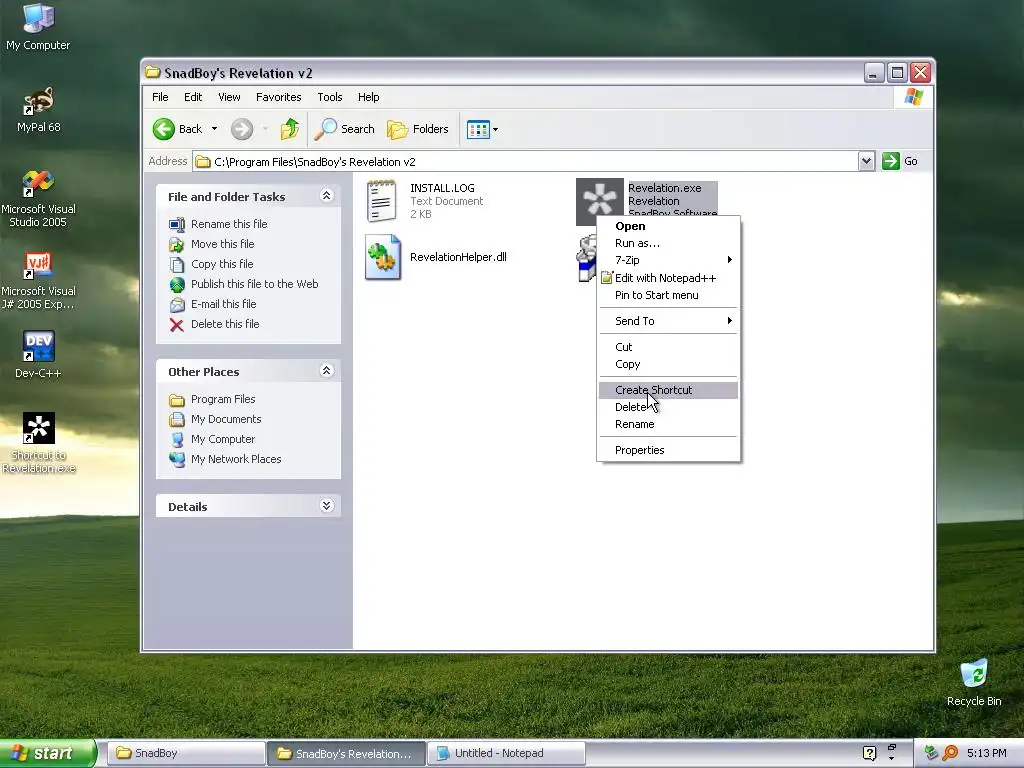Click Move this file link
This screenshot has width=1024, height=768.
tap(222, 244)
